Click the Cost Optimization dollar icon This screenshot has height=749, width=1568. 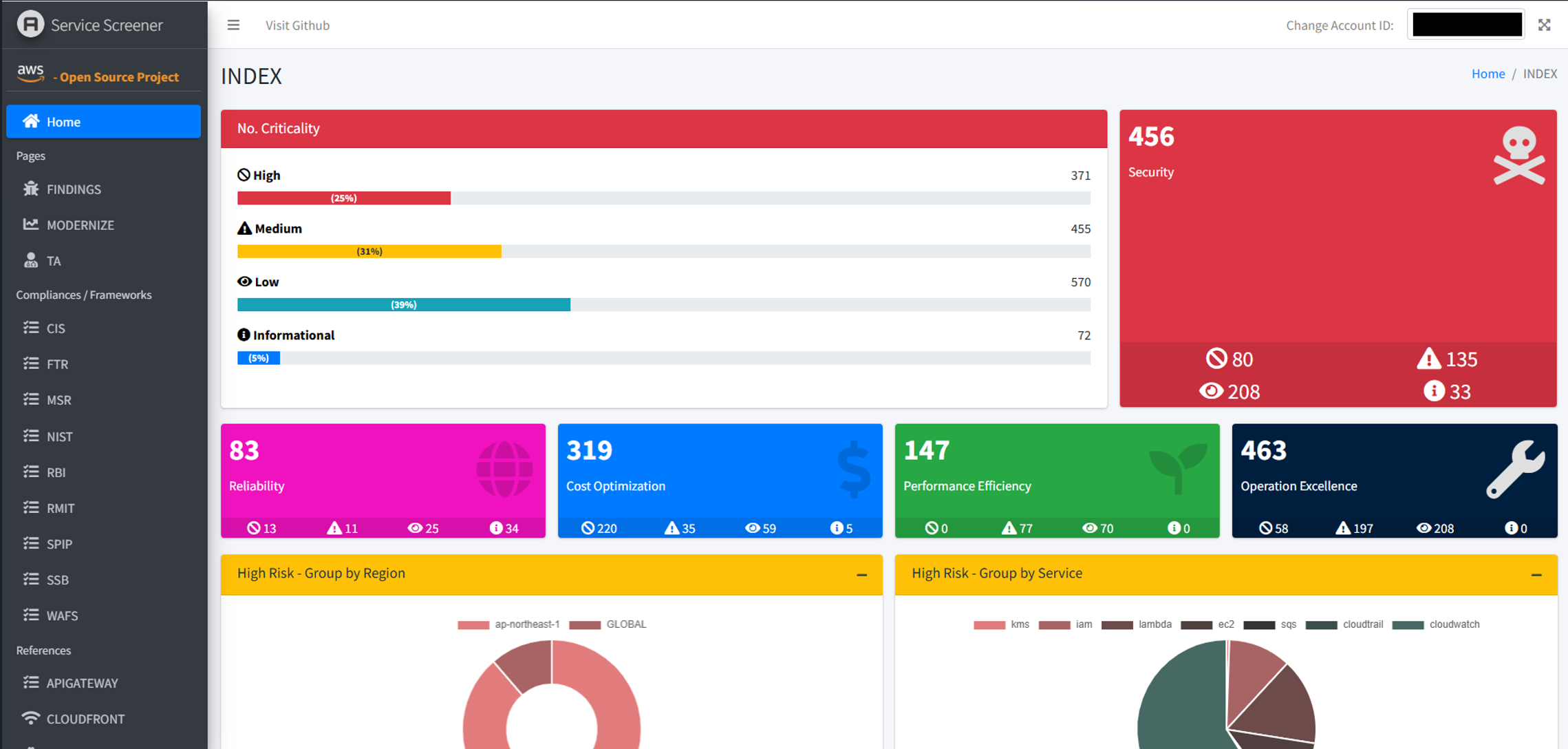point(855,469)
